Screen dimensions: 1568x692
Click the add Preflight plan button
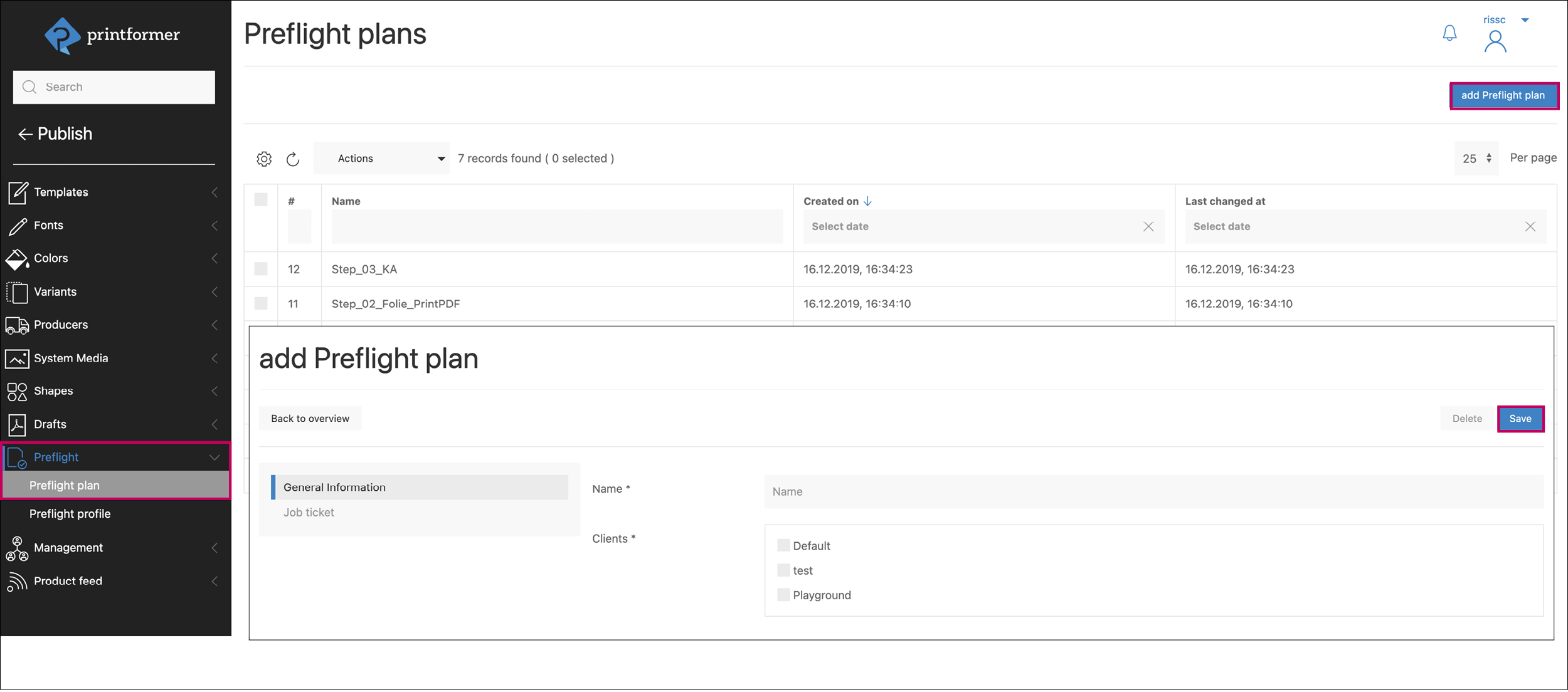[x=1503, y=96]
